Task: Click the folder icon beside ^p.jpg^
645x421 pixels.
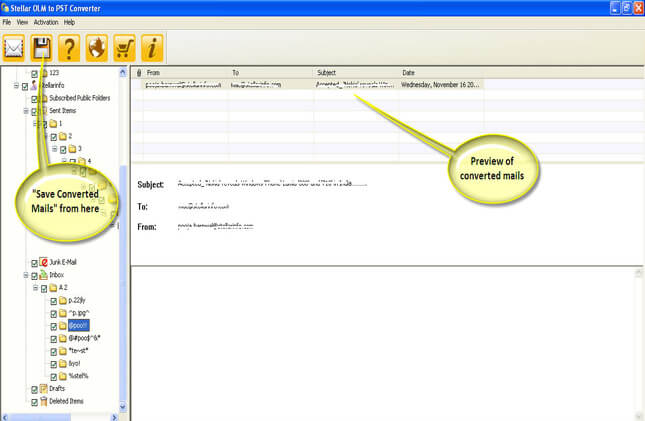Action: coord(63,313)
